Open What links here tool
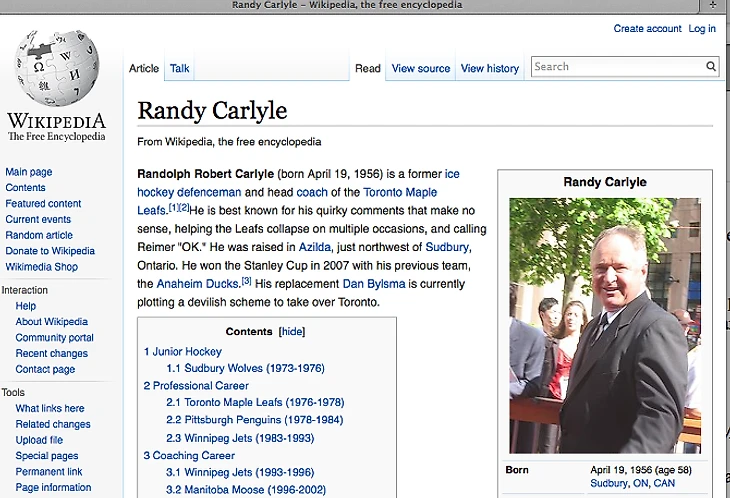730x498 pixels. click(x=50, y=408)
